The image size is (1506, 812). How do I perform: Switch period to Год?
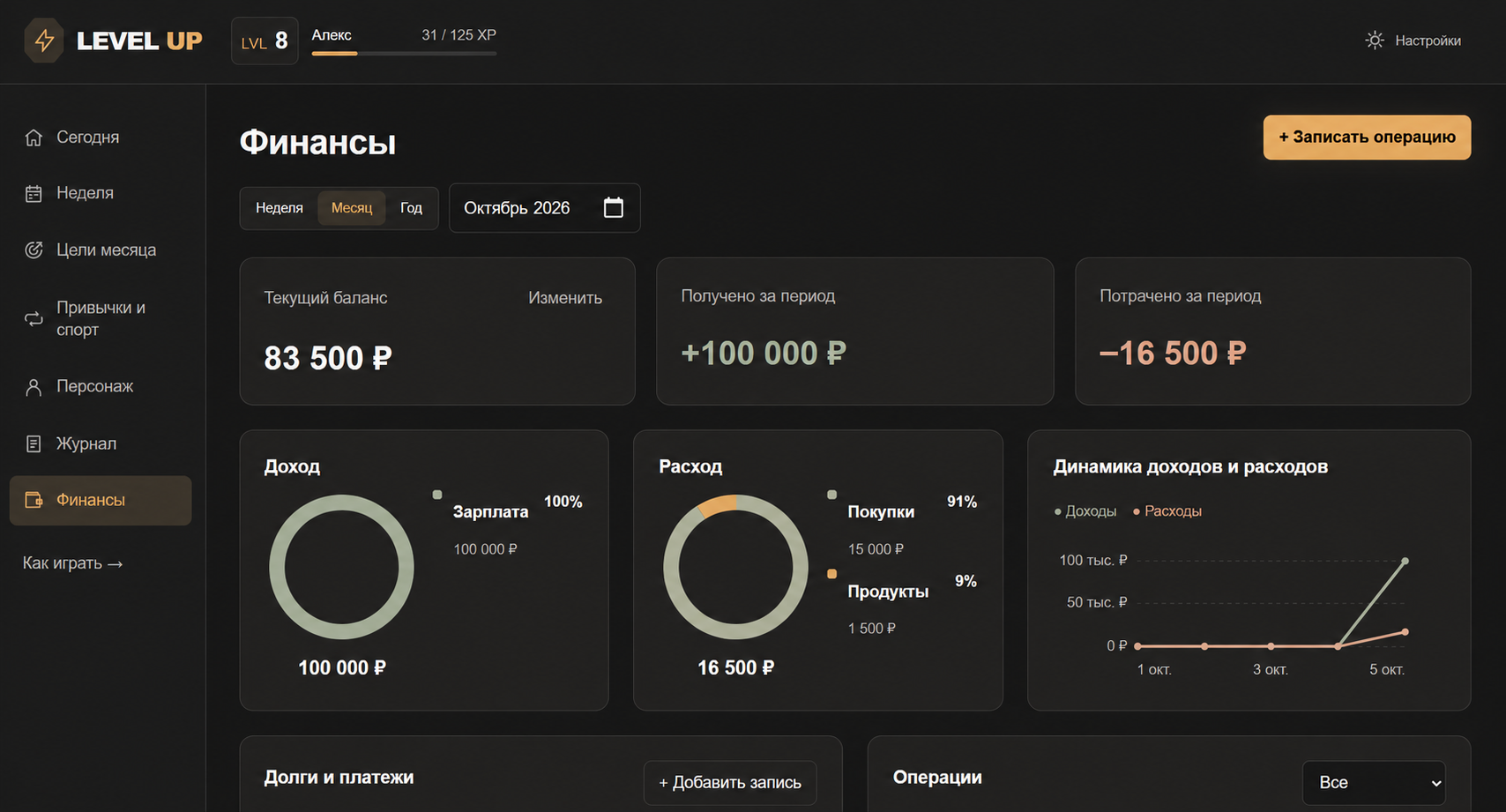pyautogui.click(x=411, y=208)
